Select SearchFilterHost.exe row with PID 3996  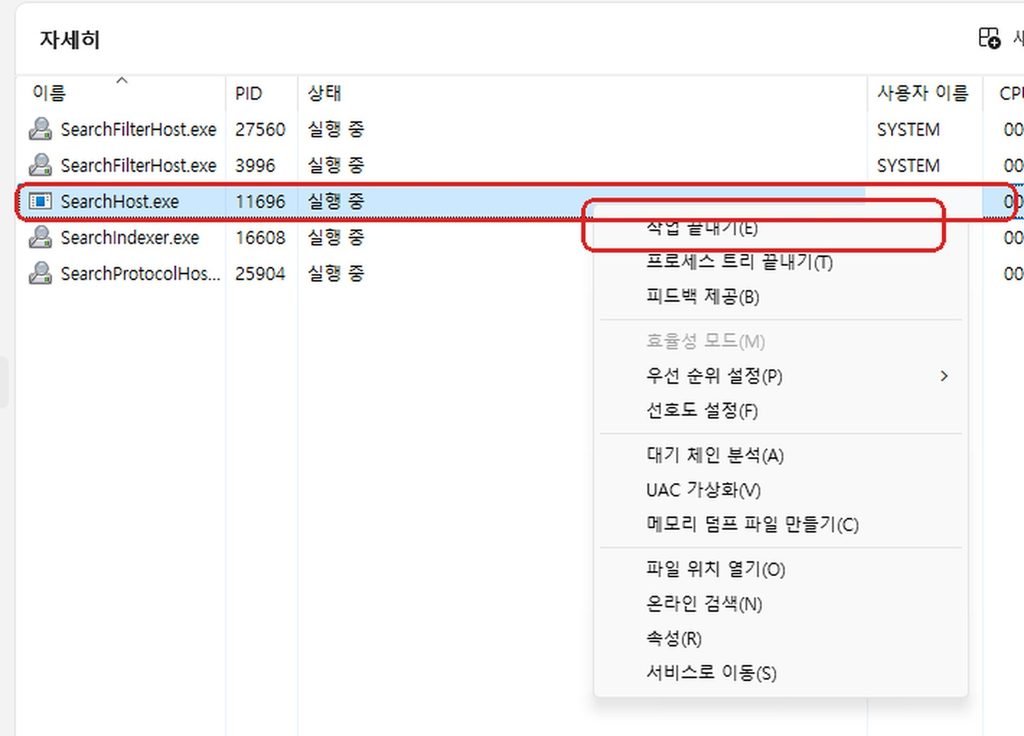coord(519,165)
